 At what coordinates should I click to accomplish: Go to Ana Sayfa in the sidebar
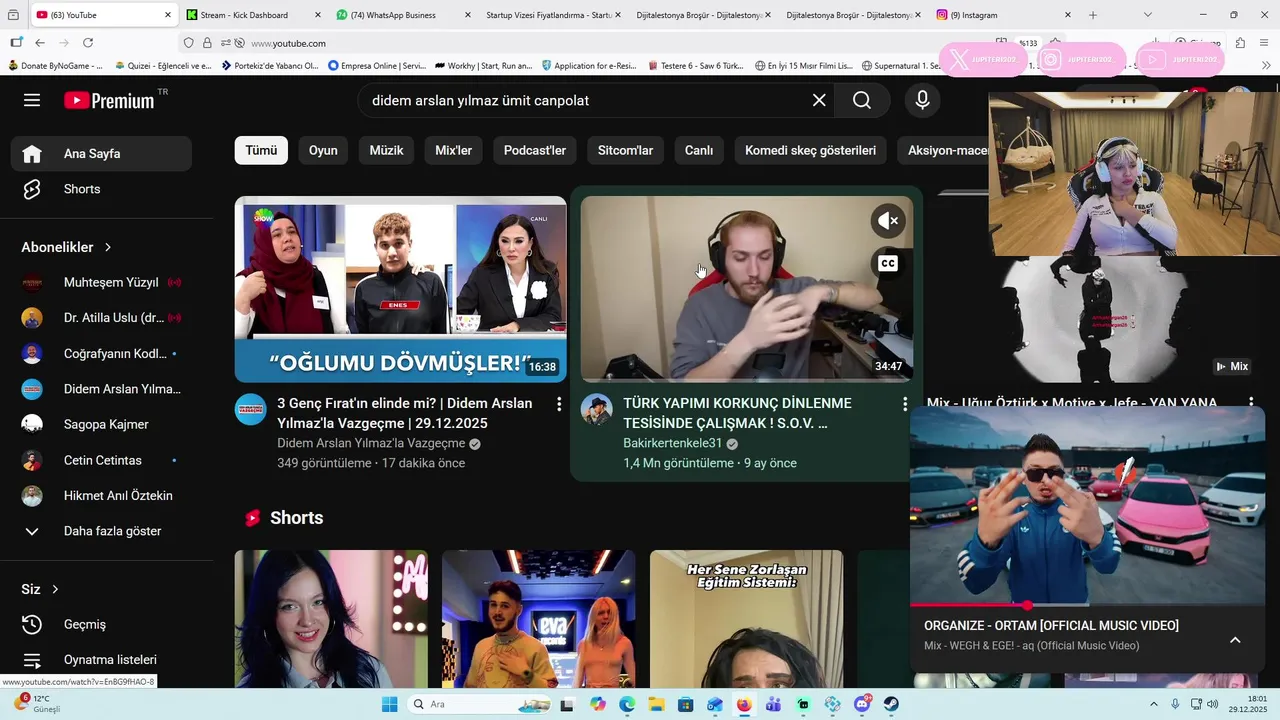point(101,154)
